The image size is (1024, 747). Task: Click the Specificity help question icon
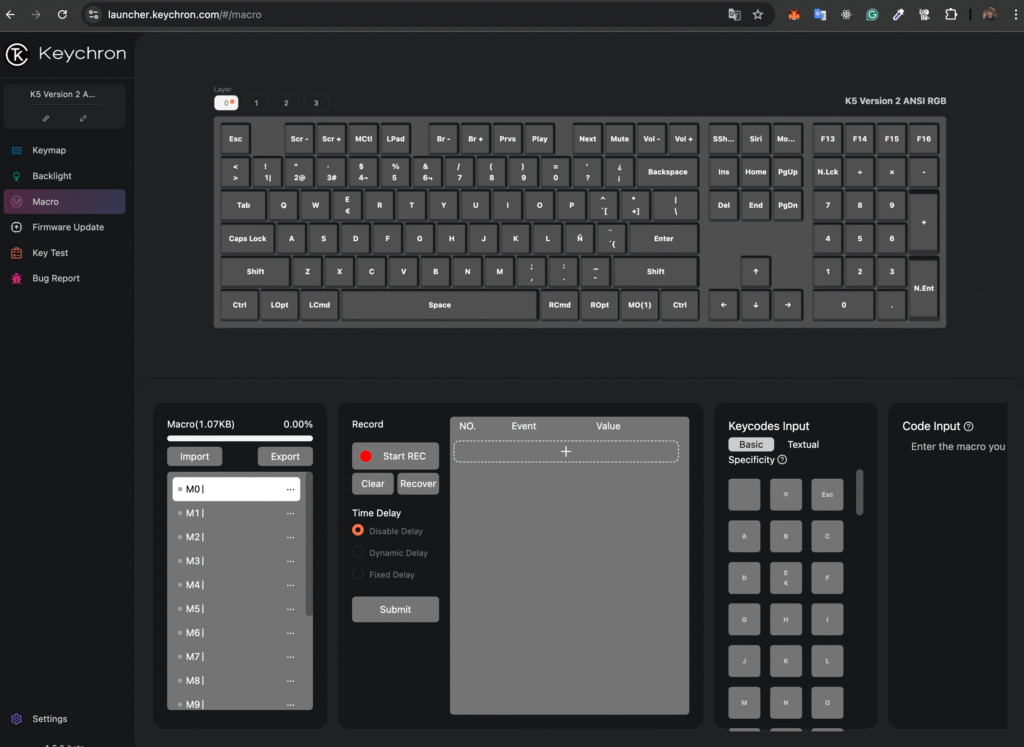782,460
